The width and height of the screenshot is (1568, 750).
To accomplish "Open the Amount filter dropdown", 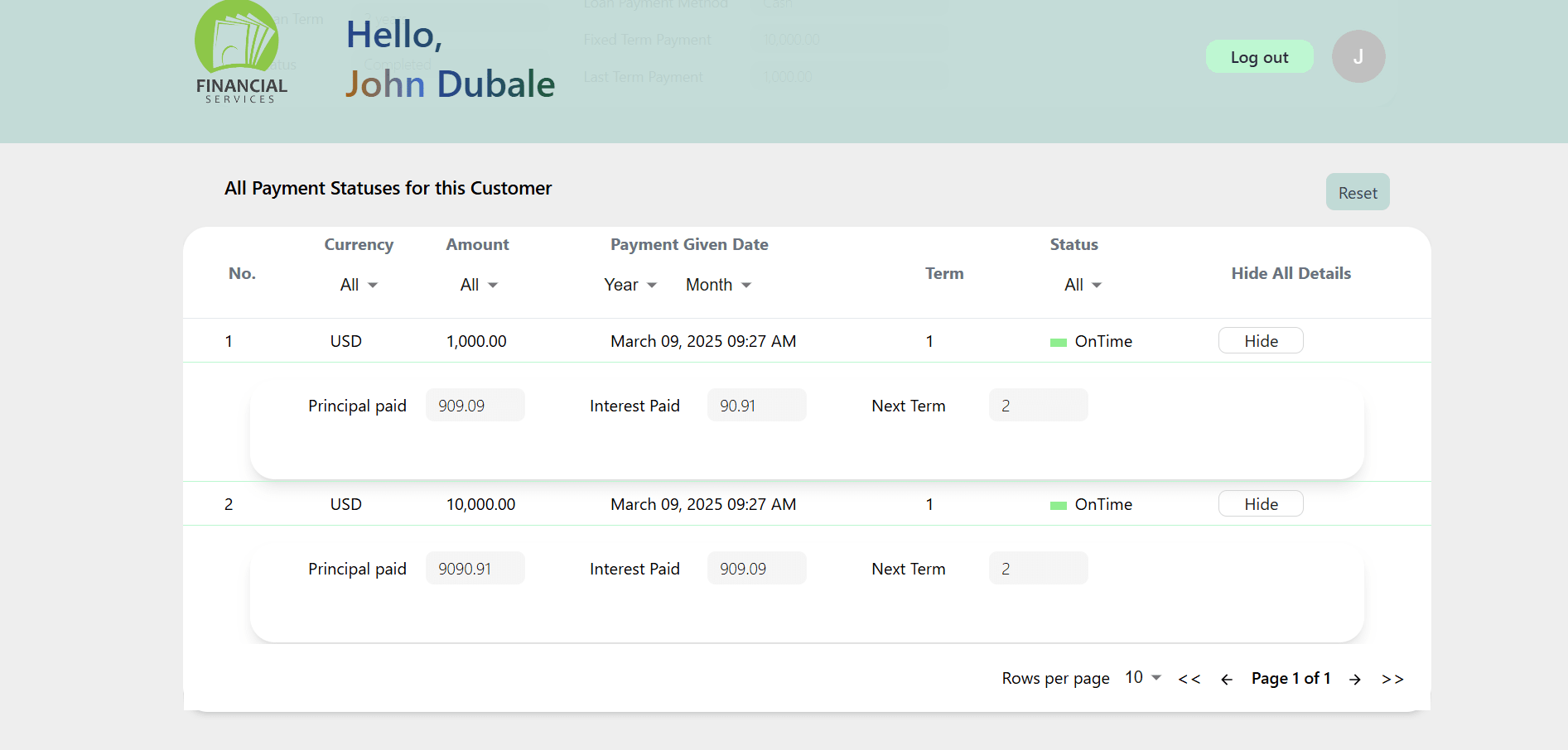I will pos(478,284).
